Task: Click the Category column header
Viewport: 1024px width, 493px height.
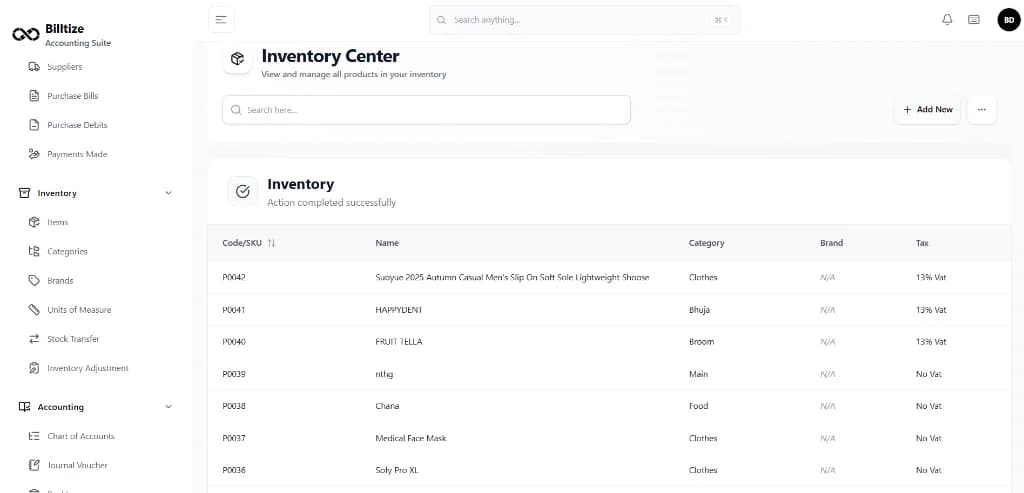Action: pos(706,243)
